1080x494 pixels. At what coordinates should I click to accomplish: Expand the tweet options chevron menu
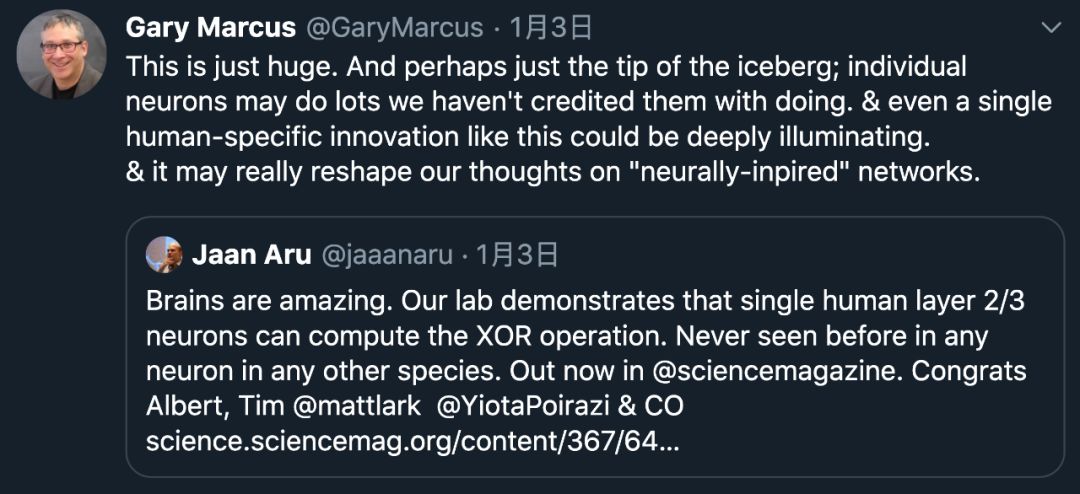click(x=1050, y=28)
